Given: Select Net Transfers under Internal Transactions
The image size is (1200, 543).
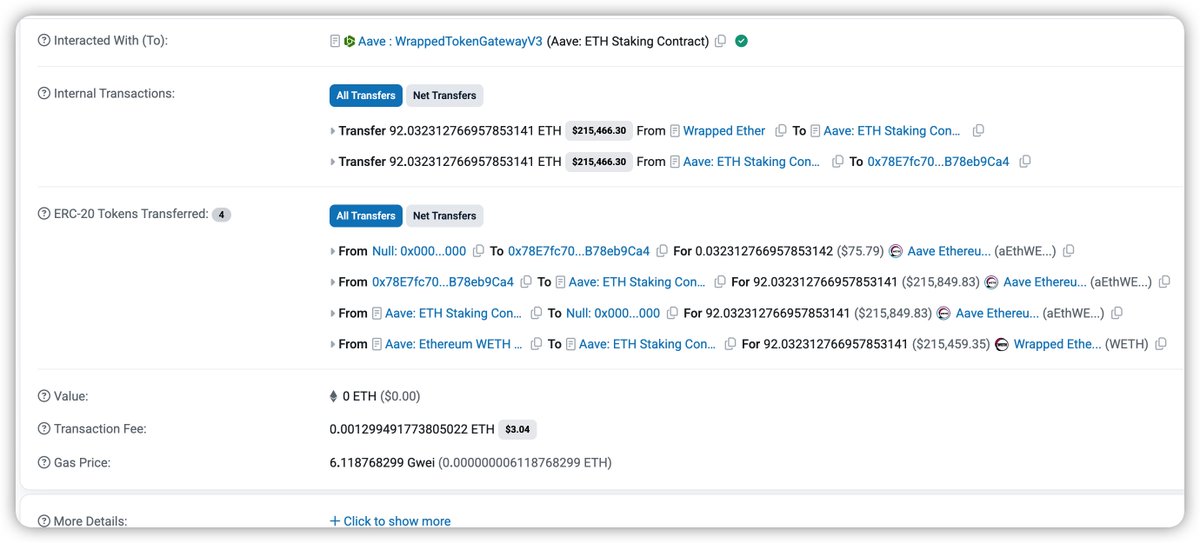Looking at the screenshot, I should tap(445, 95).
